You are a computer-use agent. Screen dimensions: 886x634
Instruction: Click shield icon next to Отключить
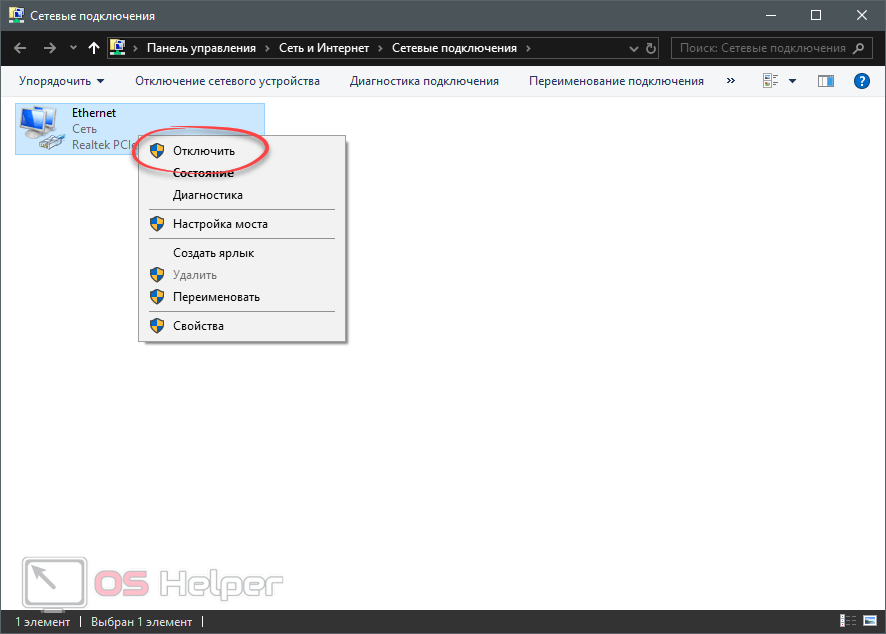[157, 150]
